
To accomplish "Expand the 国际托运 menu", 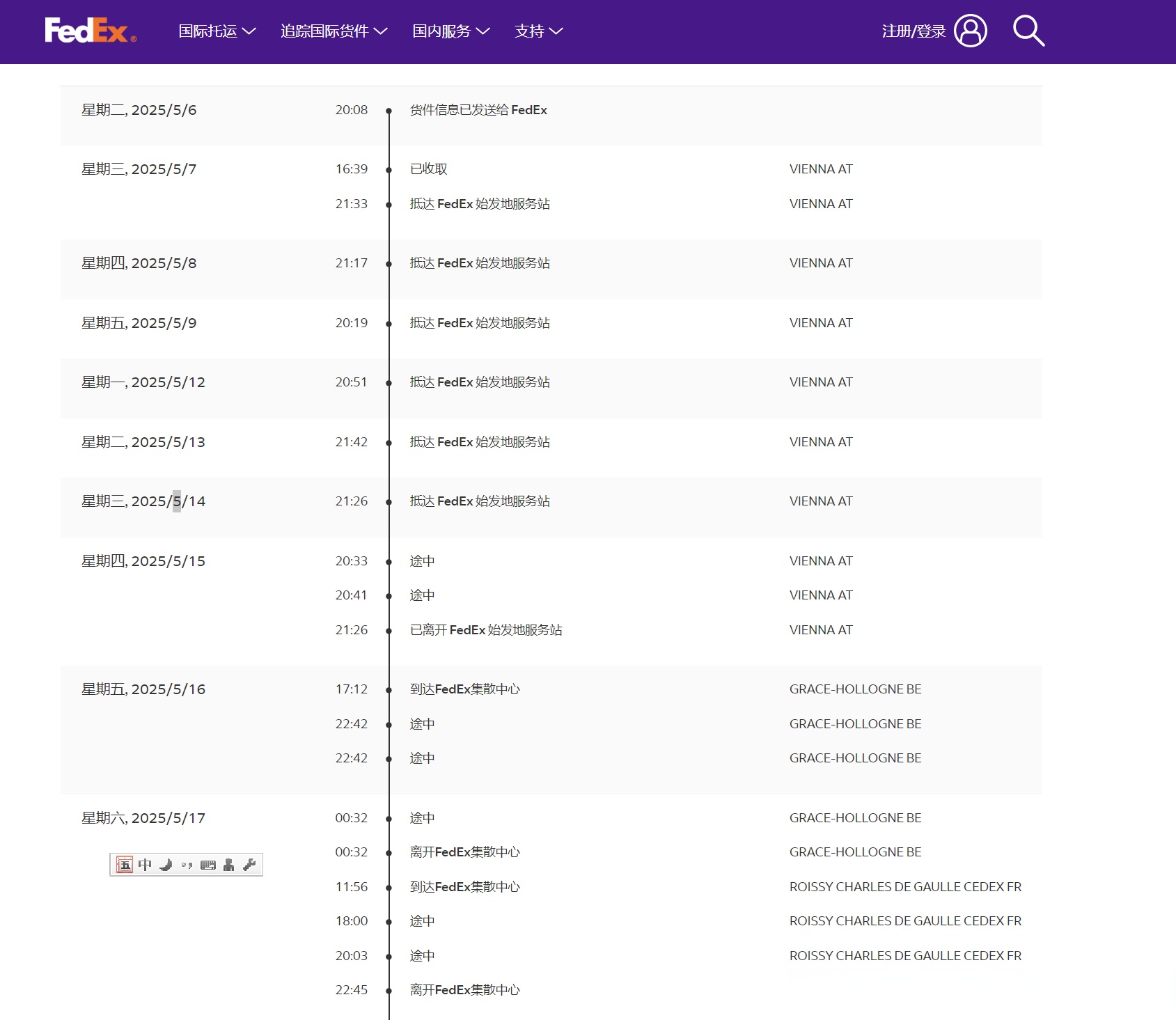I will pyautogui.click(x=217, y=31).
